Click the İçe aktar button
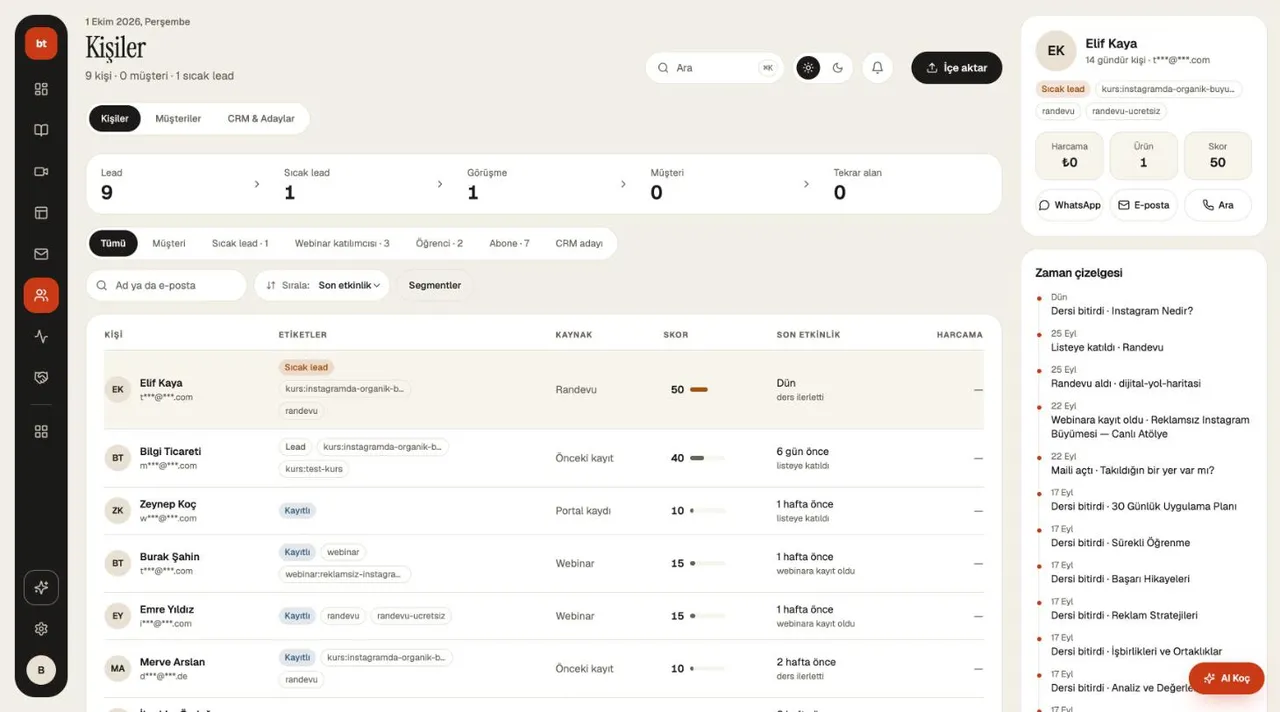 [957, 68]
